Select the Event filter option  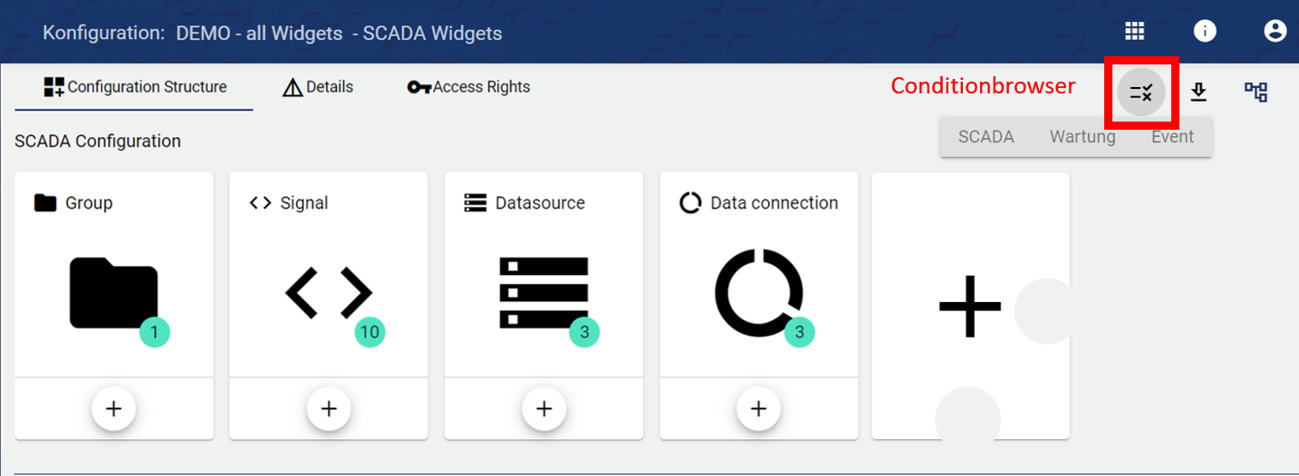pyautogui.click(x=1172, y=137)
